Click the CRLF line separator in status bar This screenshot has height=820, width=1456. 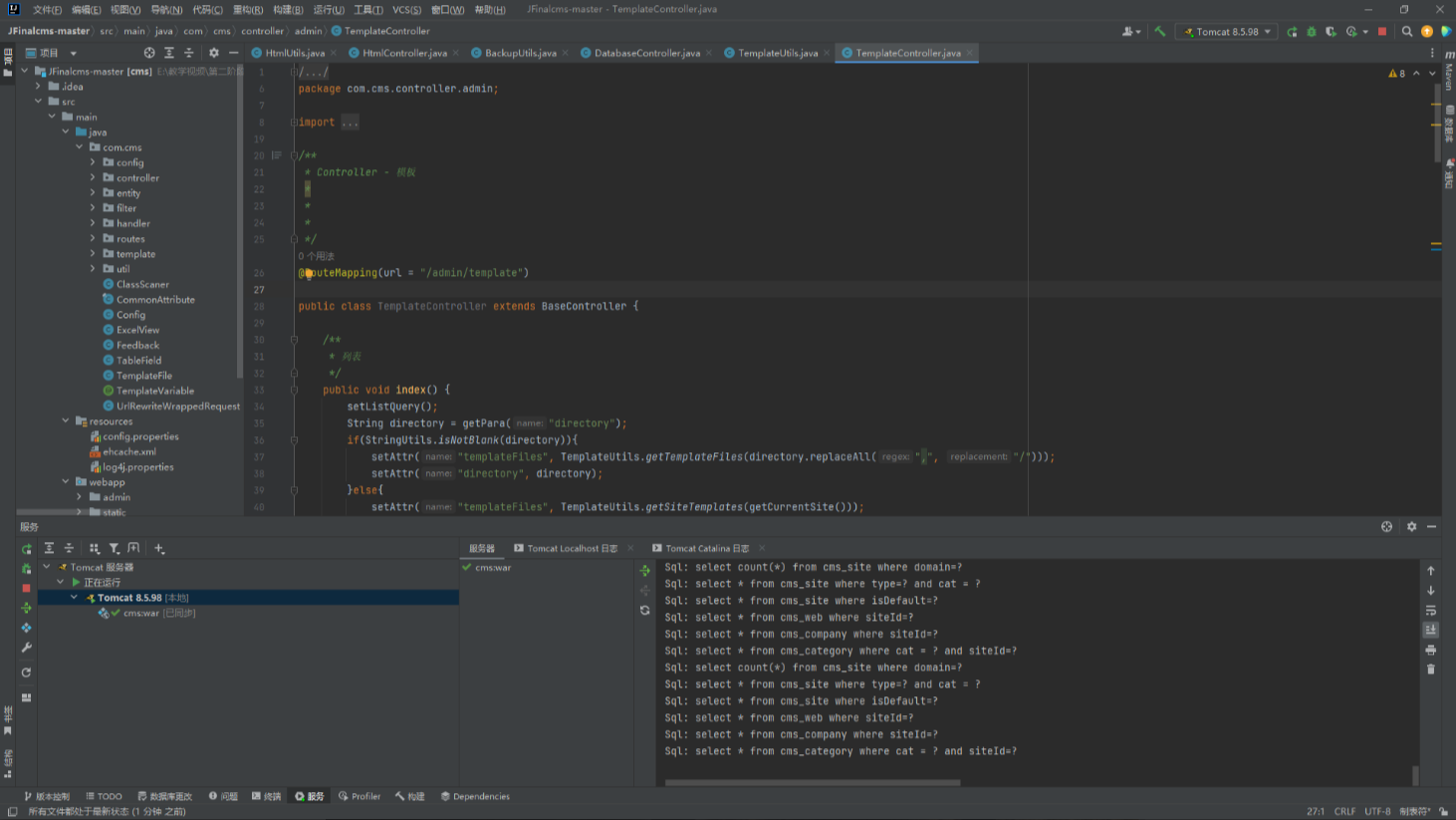tap(1344, 811)
